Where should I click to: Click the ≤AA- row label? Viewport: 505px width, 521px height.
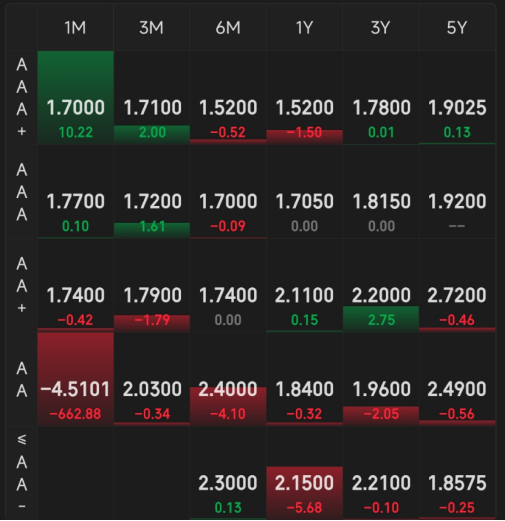(x=22, y=473)
